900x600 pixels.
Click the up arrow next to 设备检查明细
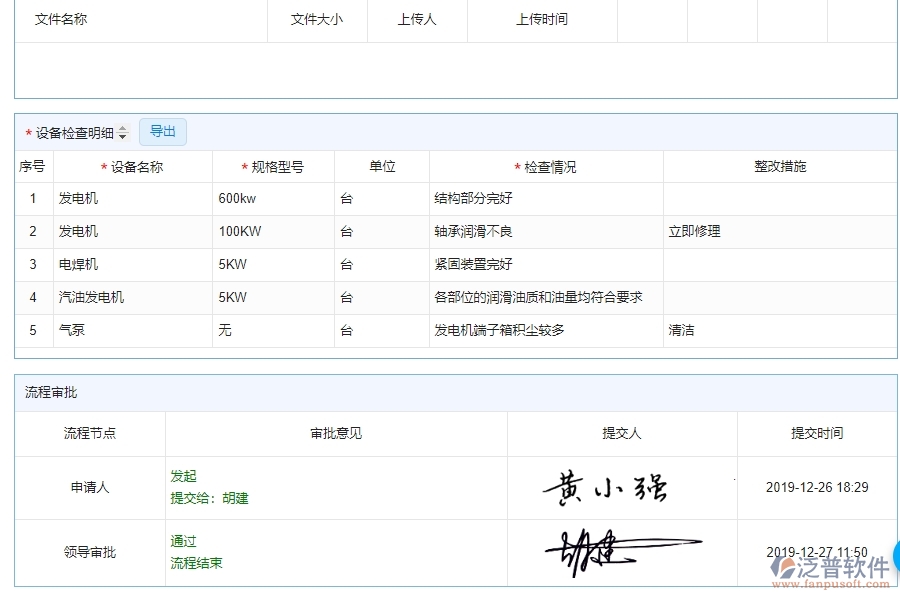point(121,128)
